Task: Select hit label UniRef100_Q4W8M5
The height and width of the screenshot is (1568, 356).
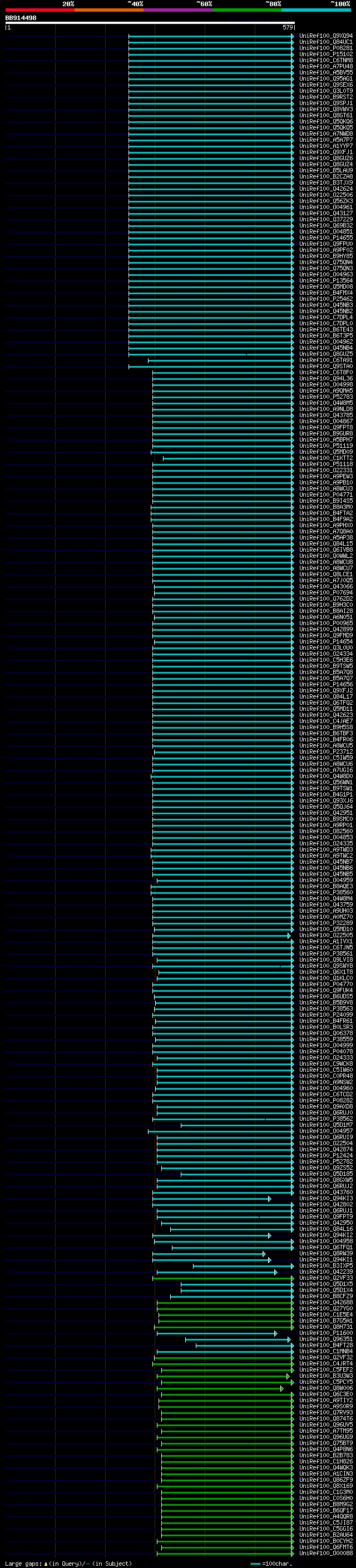Action: coord(326,403)
